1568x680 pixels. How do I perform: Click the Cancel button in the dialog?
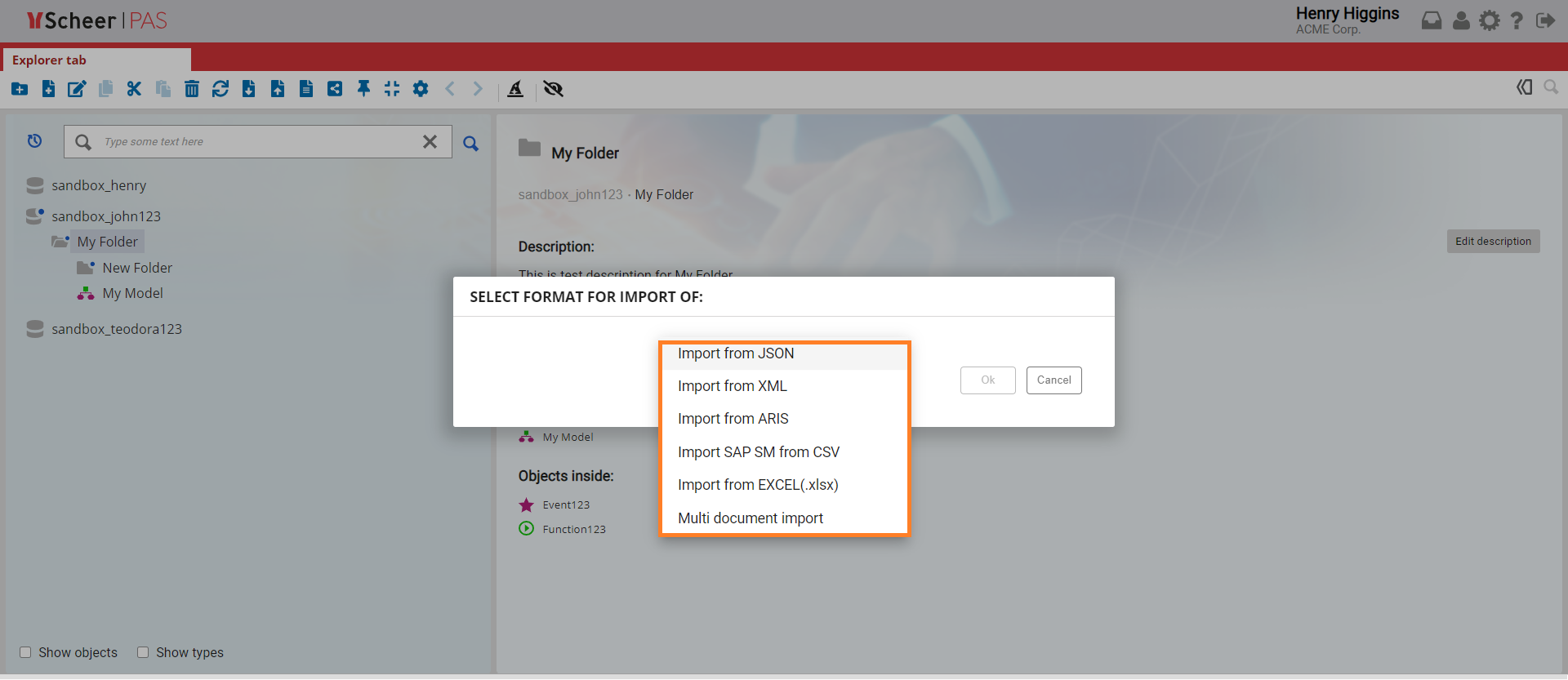[x=1054, y=380]
